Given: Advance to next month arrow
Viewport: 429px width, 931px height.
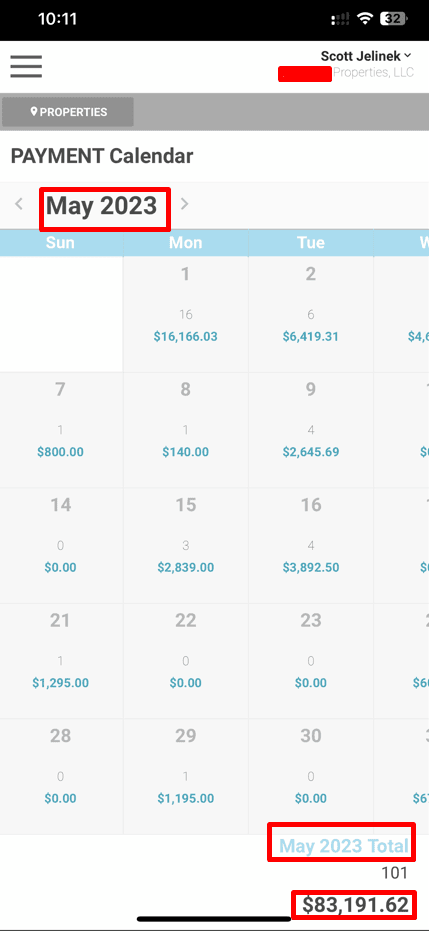Looking at the screenshot, I should pyautogui.click(x=184, y=204).
